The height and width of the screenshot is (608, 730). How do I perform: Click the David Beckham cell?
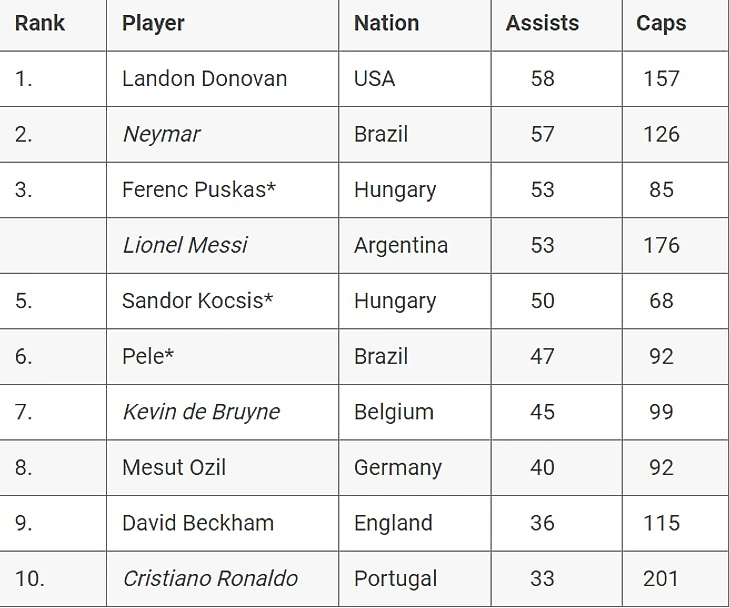point(198,523)
